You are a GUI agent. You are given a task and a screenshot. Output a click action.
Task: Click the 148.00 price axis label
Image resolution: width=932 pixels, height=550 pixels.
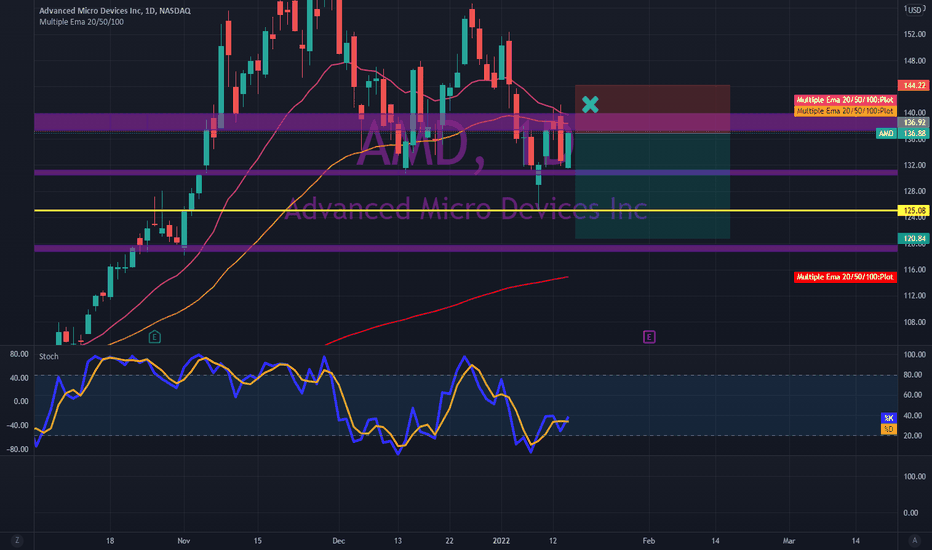pyautogui.click(x=915, y=61)
